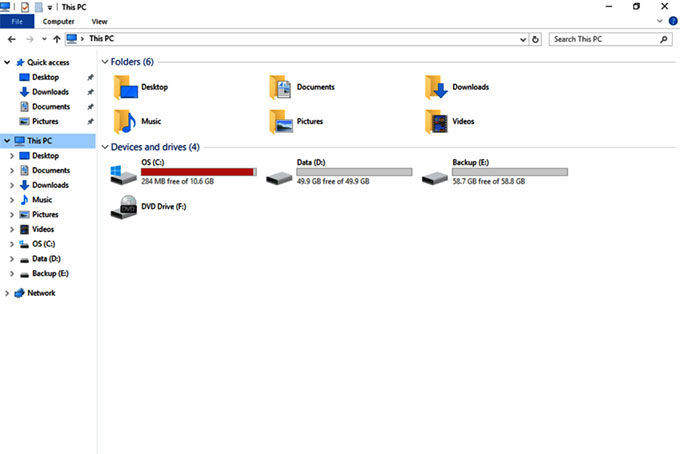Select Pictures under Quick access

click(45, 121)
